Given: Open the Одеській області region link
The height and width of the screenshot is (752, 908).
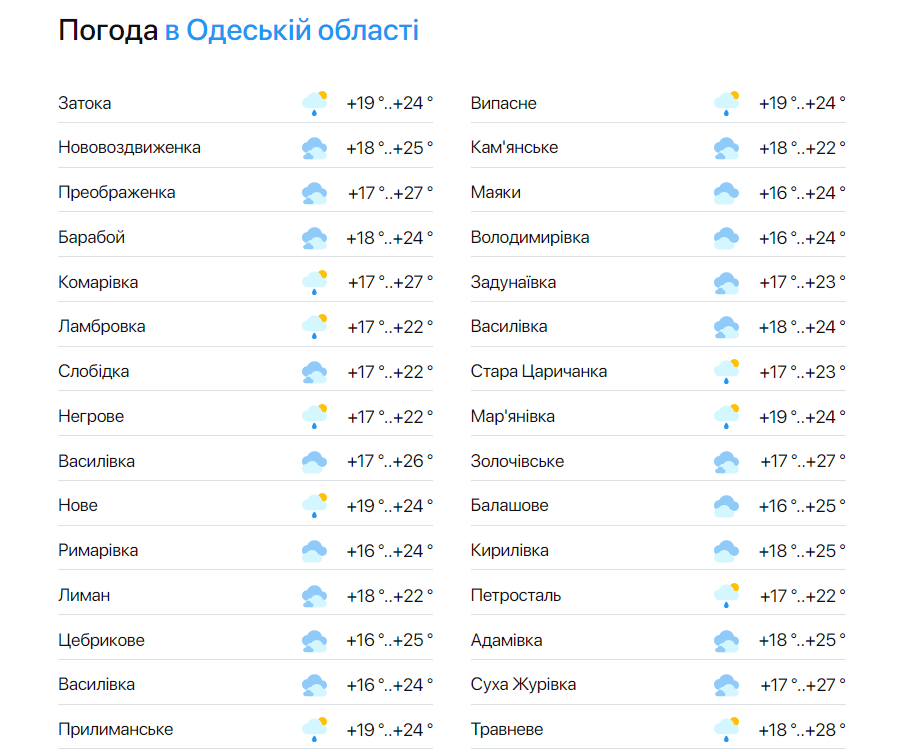Looking at the screenshot, I should pos(290,31).
